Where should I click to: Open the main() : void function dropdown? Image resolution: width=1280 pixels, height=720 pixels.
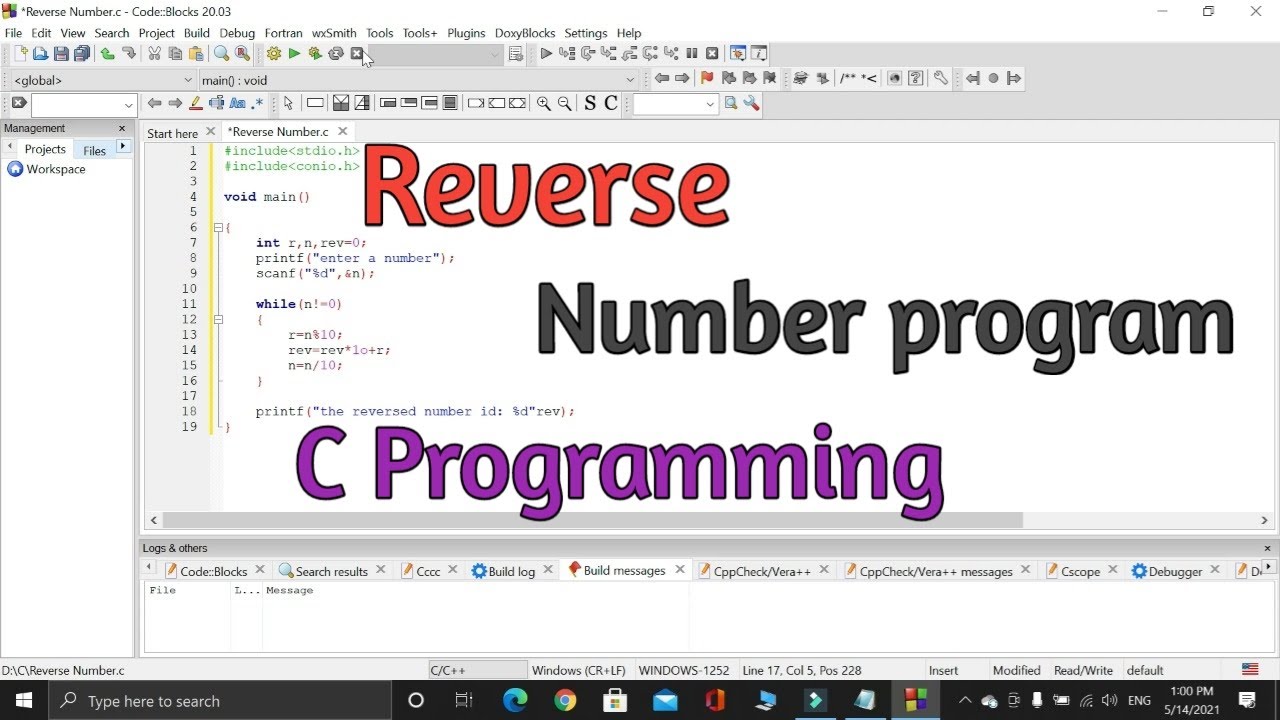(x=630, y=80)
